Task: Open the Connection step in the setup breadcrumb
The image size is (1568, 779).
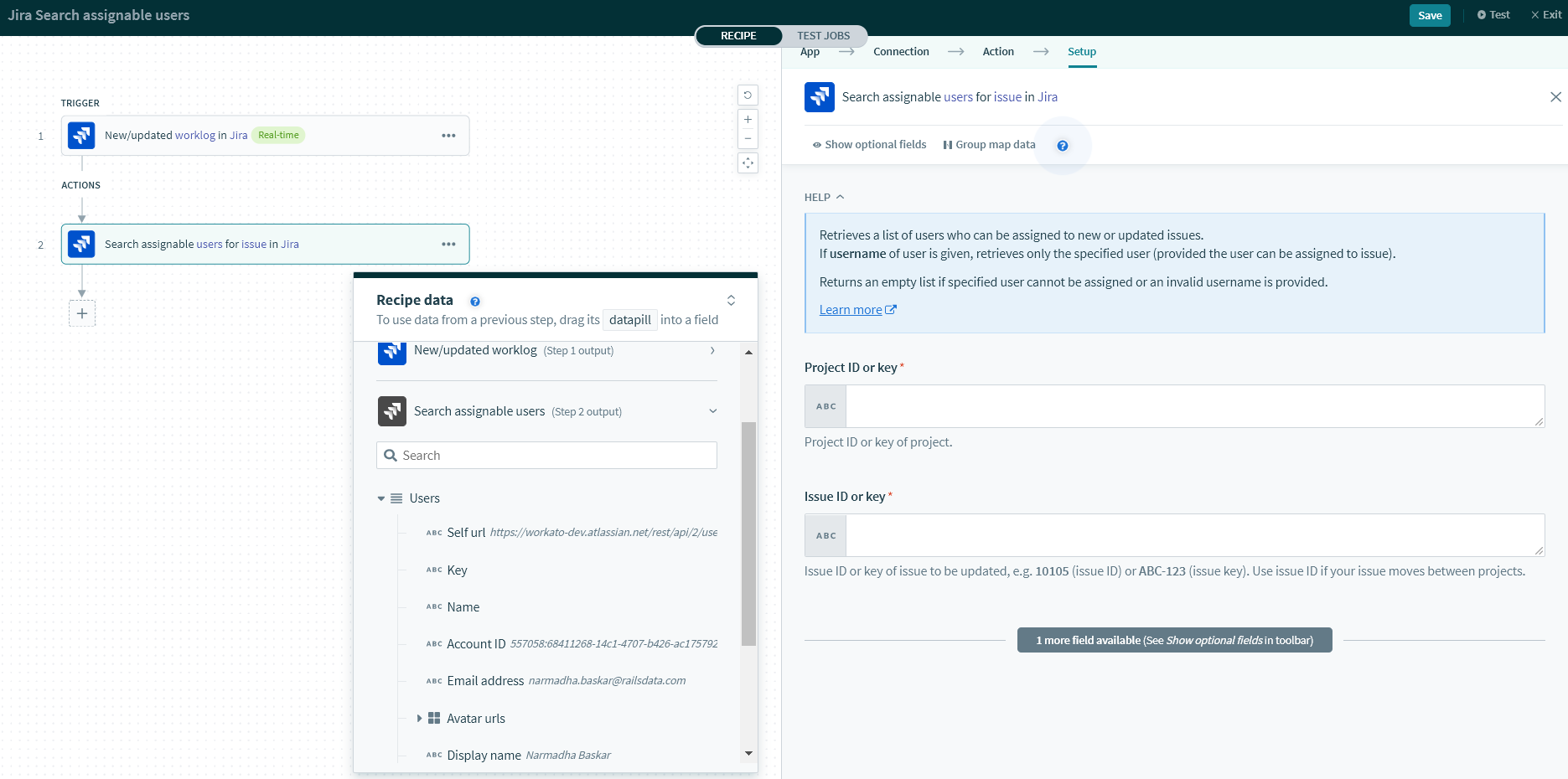Action: [x=901, y=51]
